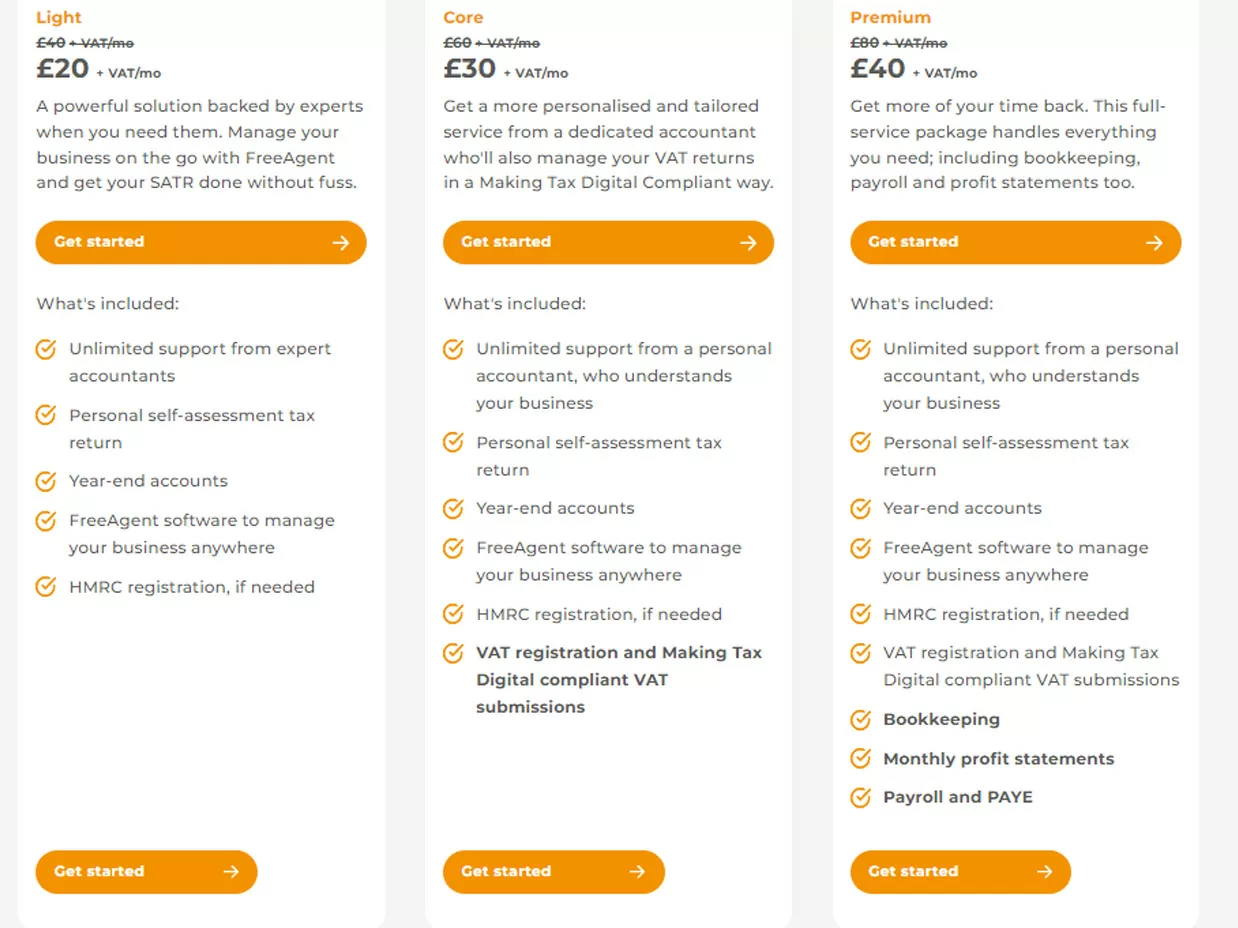Click the top Get started button under Core
This screenshot has height=928, width=1238.
608,242
